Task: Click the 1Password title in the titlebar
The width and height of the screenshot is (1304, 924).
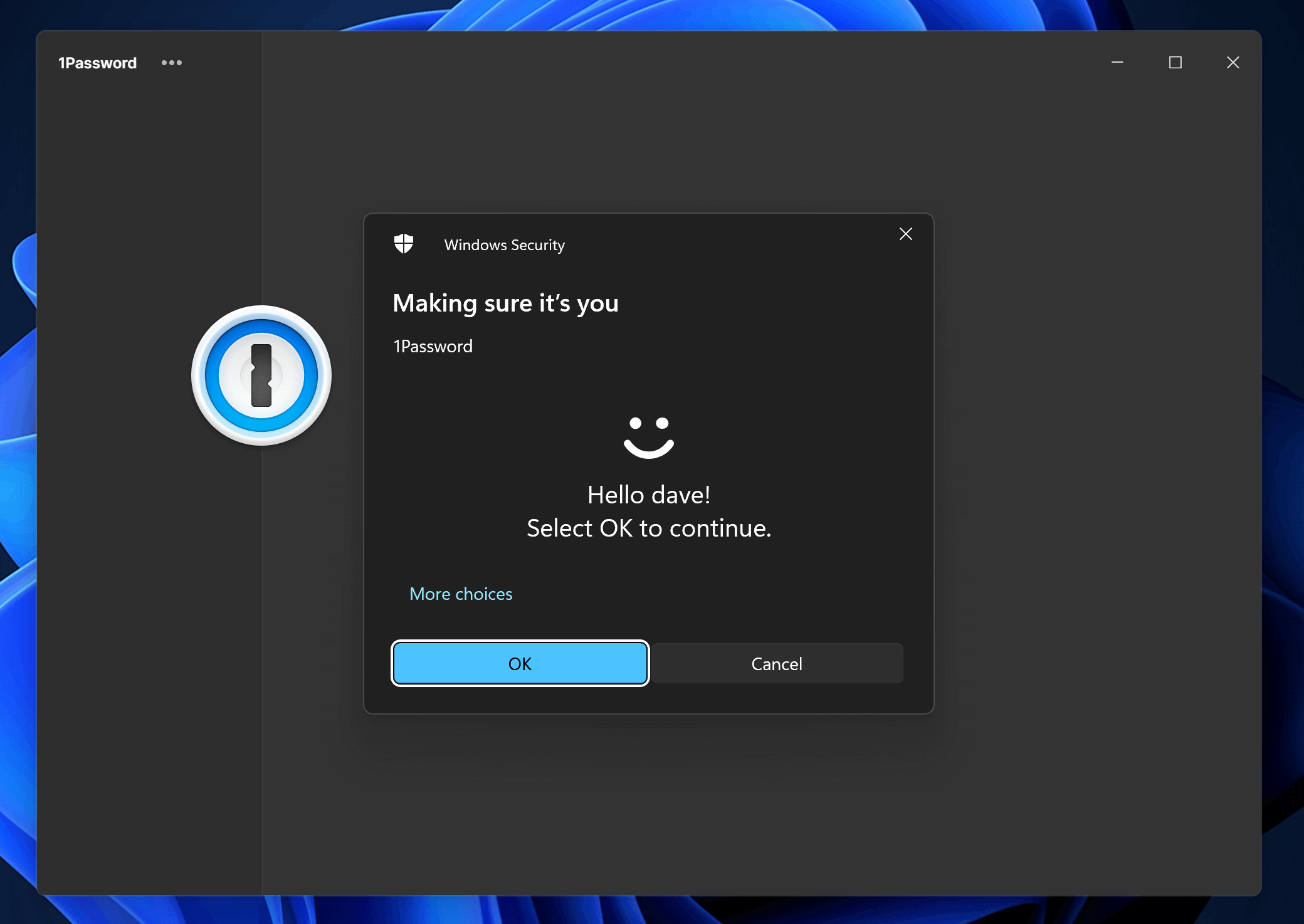Action: pyautogui.click(x=97, y=62)
